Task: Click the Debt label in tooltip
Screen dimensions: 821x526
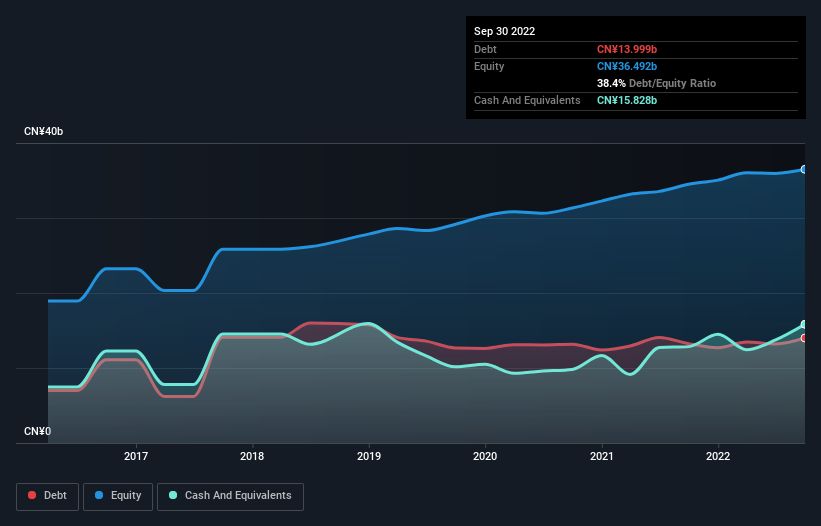Action: click(485, 49)
